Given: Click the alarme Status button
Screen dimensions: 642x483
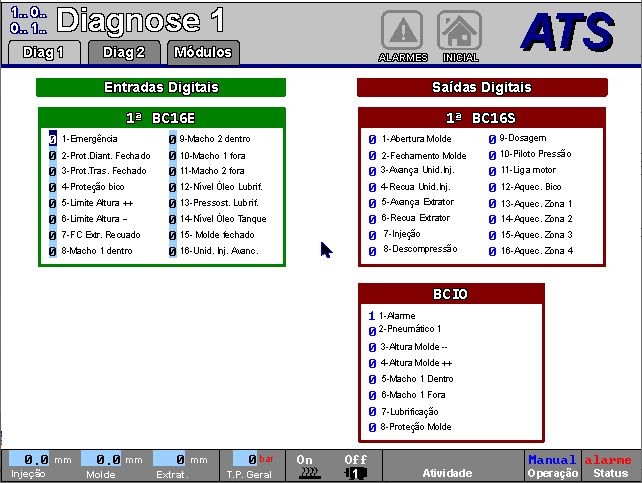Looking at the screenshot, I should pyautogui.click(x=608, y=466).
